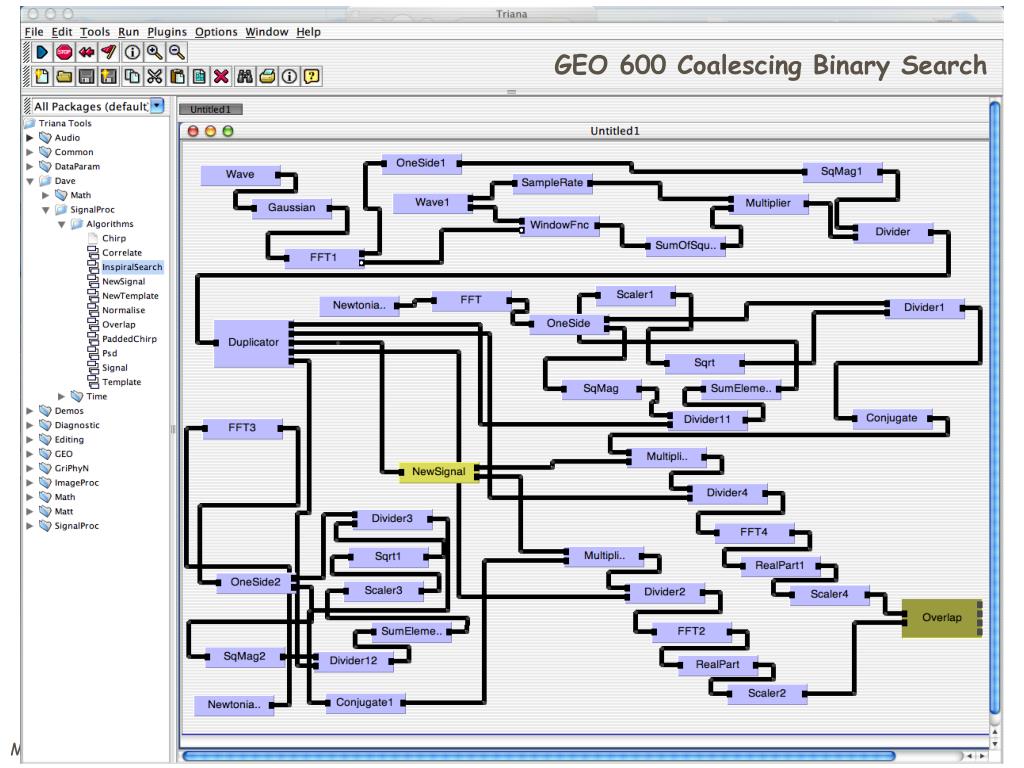1024x768 pixels.
Task: Expand the Demos folder
Action: point(29,411)
